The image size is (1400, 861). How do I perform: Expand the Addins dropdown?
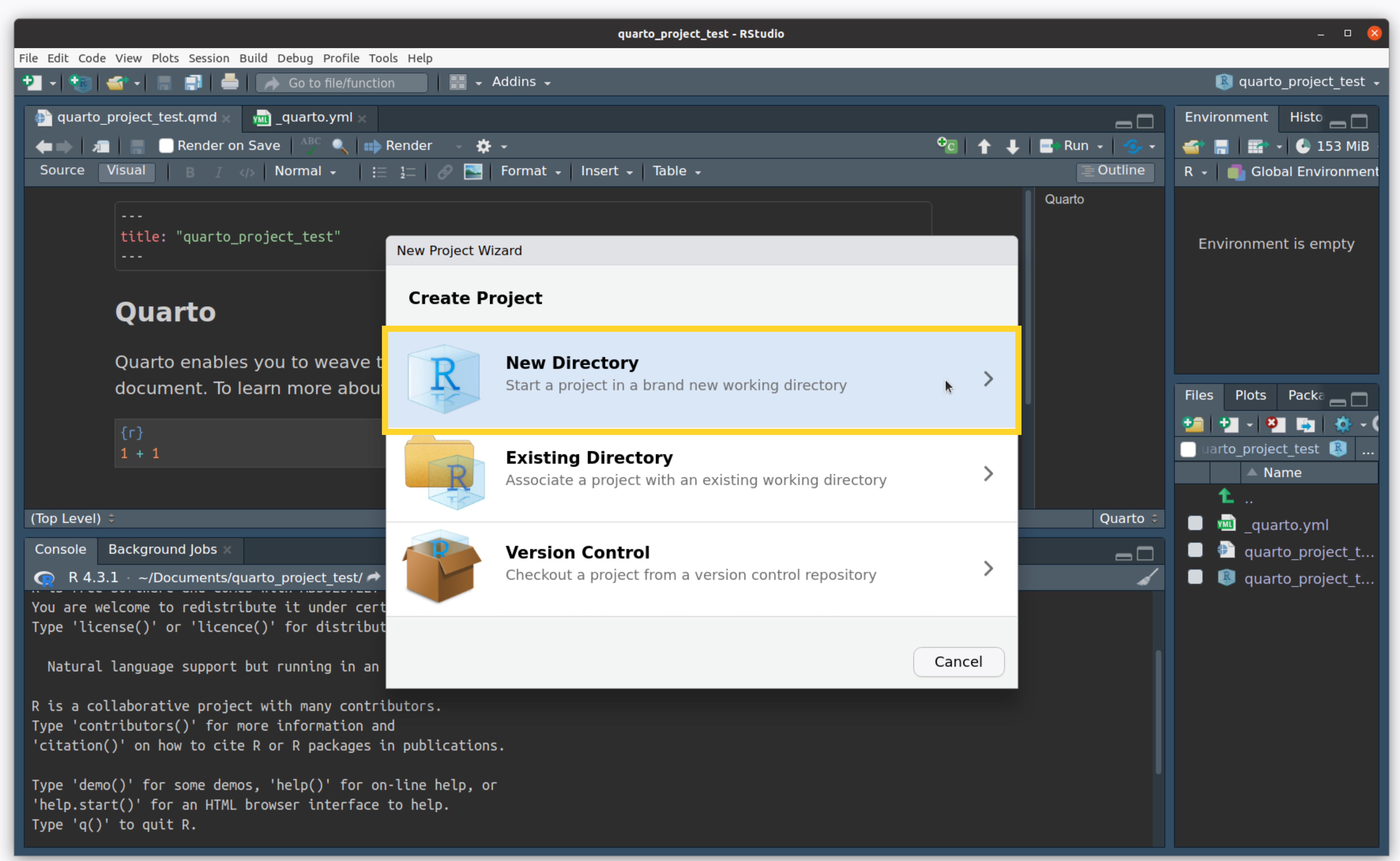521,82
